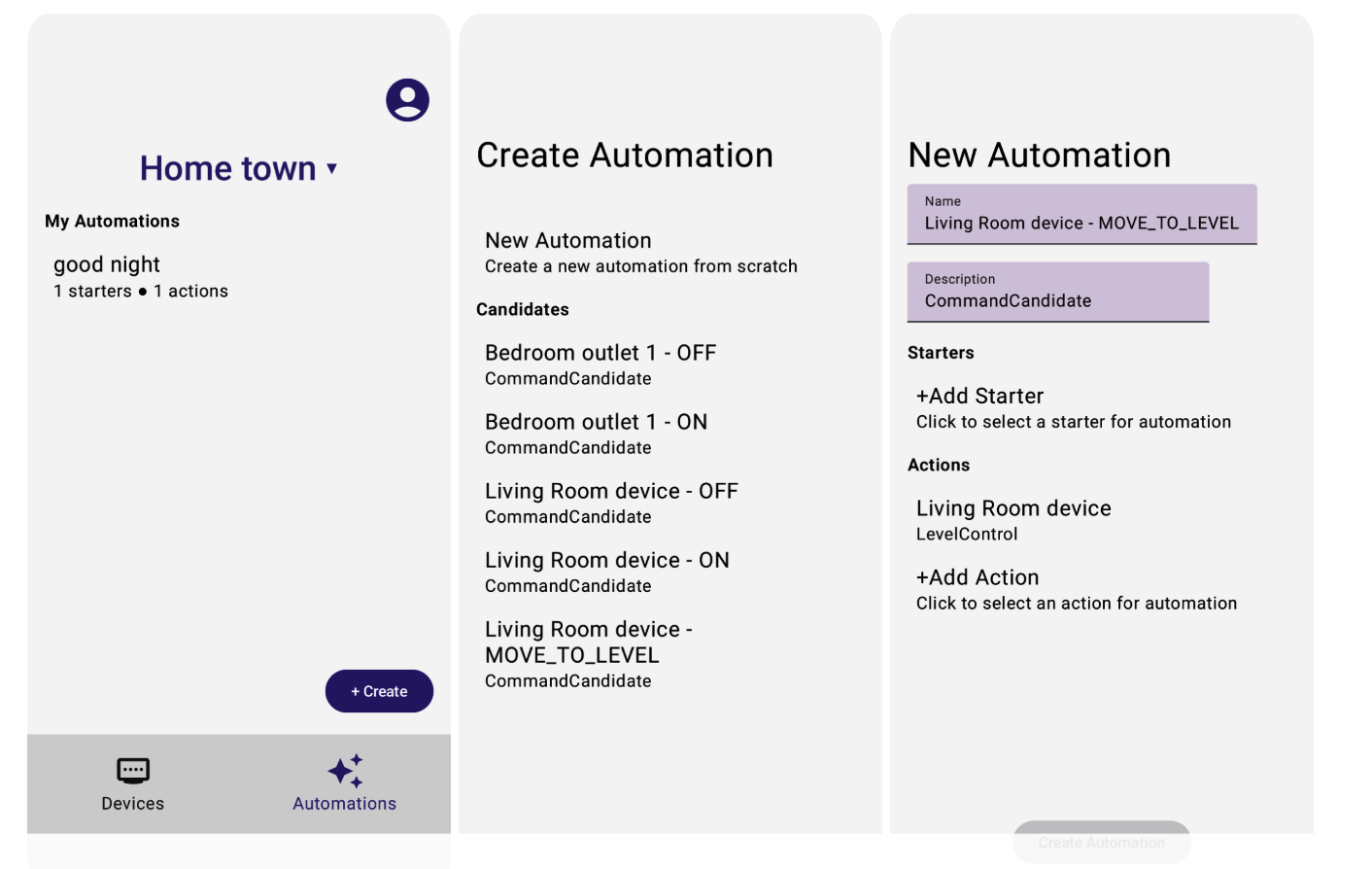Select Living Room device - ON candidate
The width and height of the screenshot is (1372, 869).
[x=606, y=572]
